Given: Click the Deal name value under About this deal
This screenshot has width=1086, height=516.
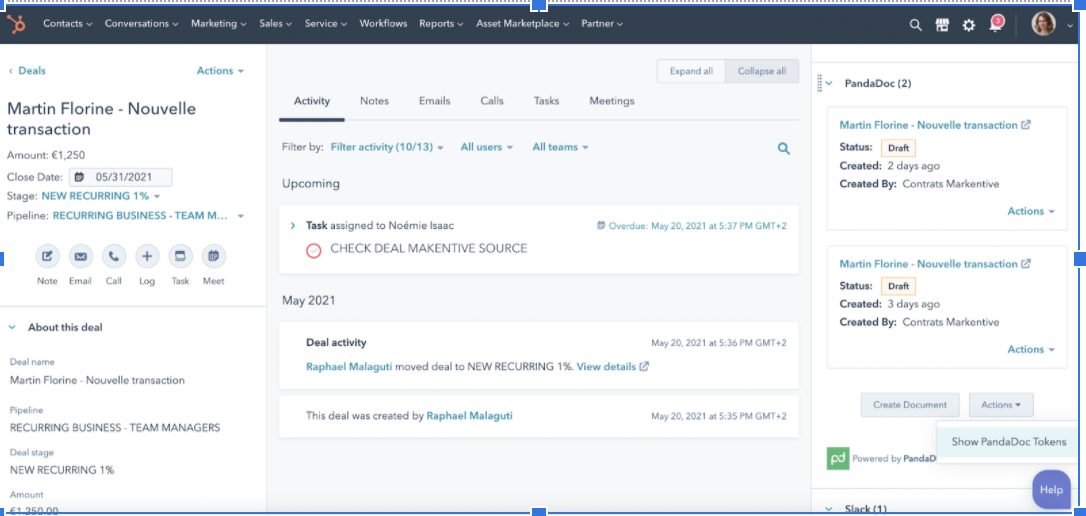Looking at the screenshot, I should tap(98, 380).
